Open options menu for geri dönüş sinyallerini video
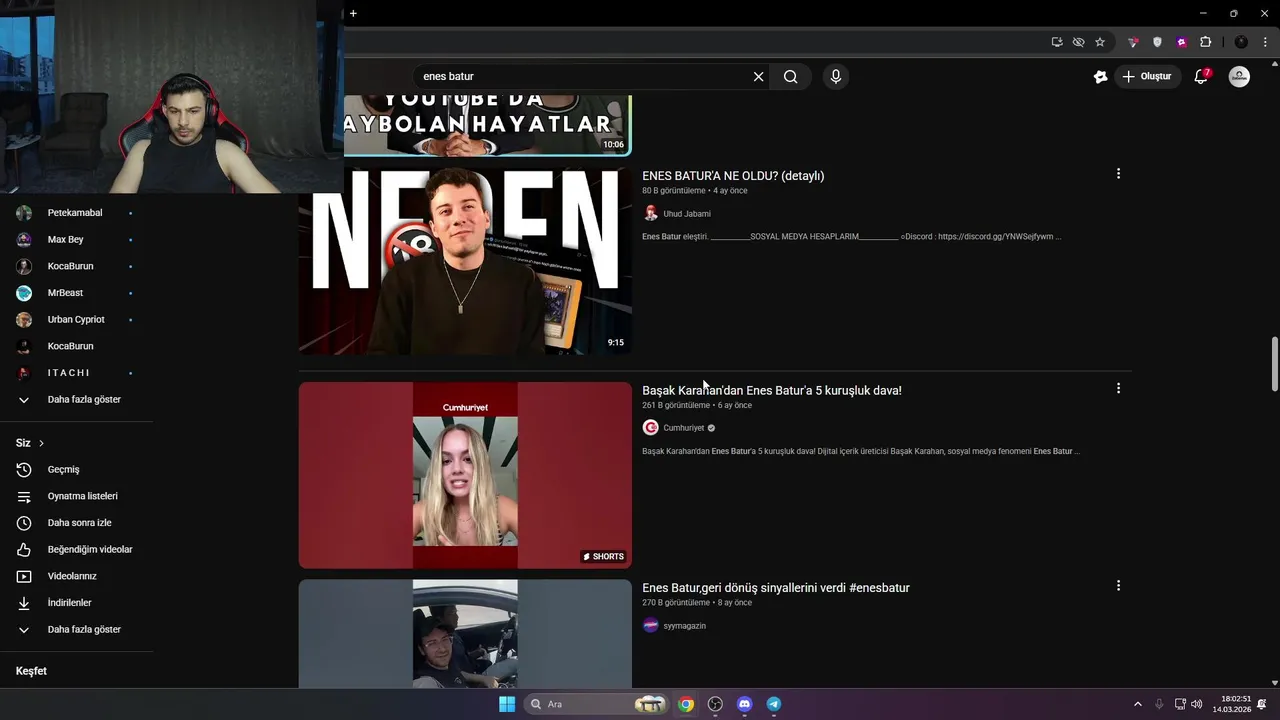Viewport: 1280px width, 720px height. (x=1118, y=586)
